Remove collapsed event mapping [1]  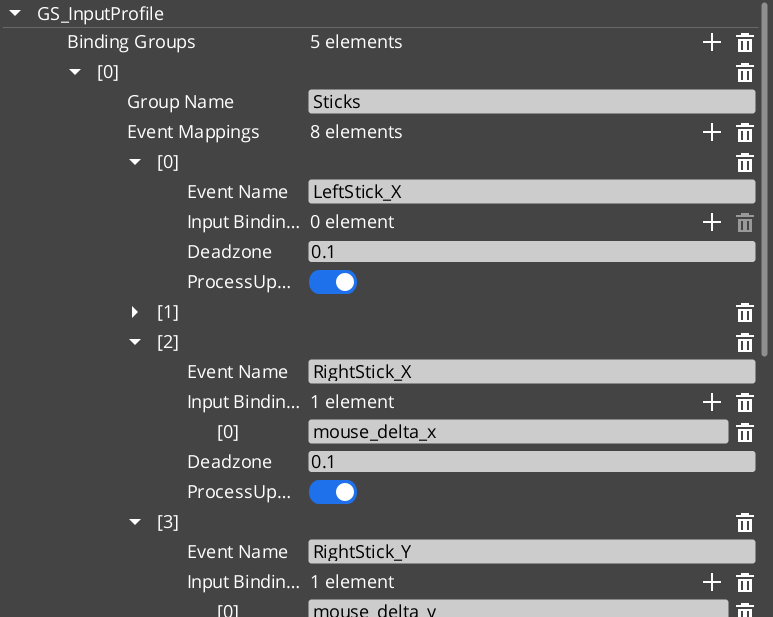[744, 312]
